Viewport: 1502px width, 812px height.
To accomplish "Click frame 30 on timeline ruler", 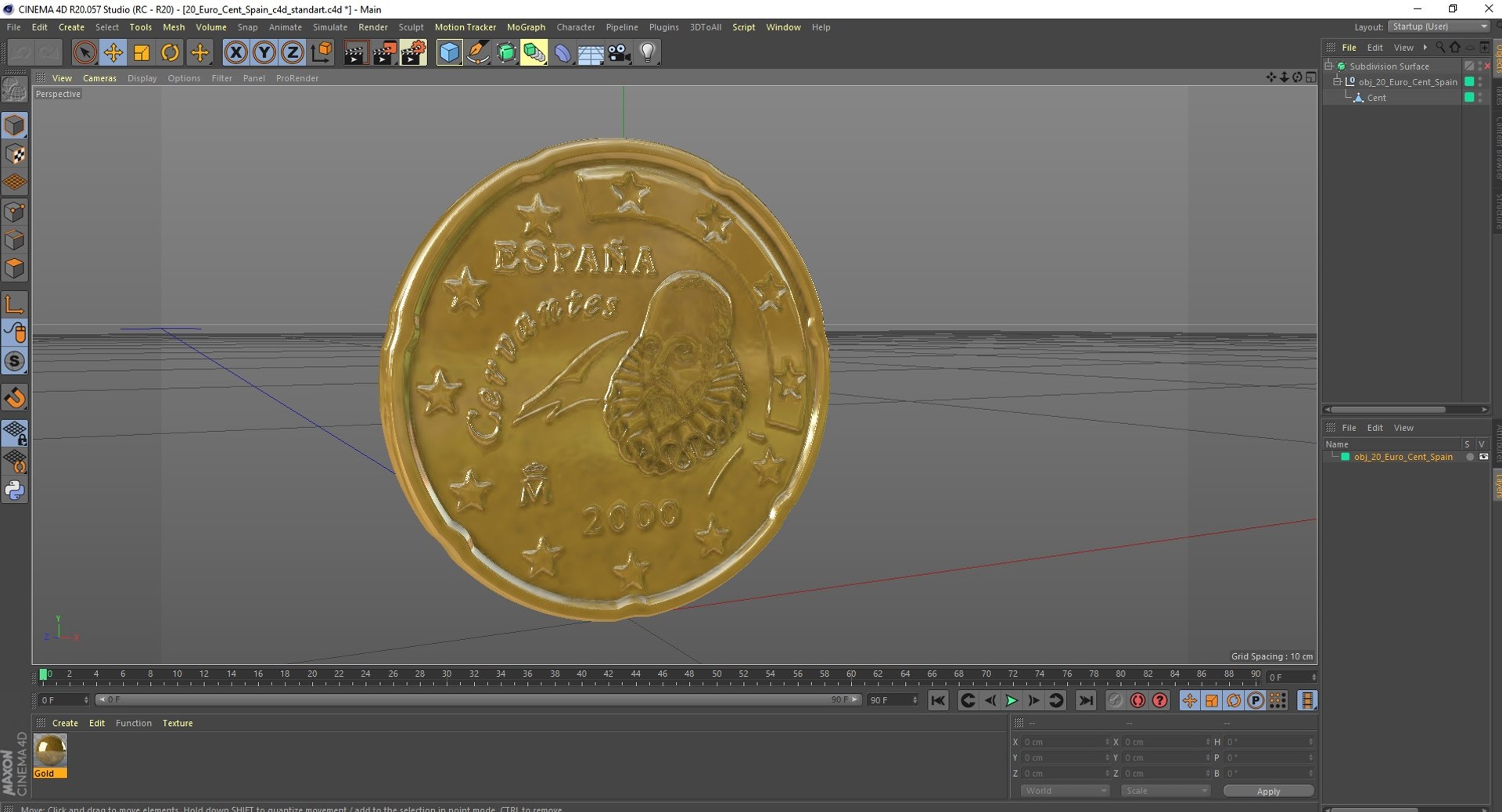I will pyautogui.click(x=446, y=676).
